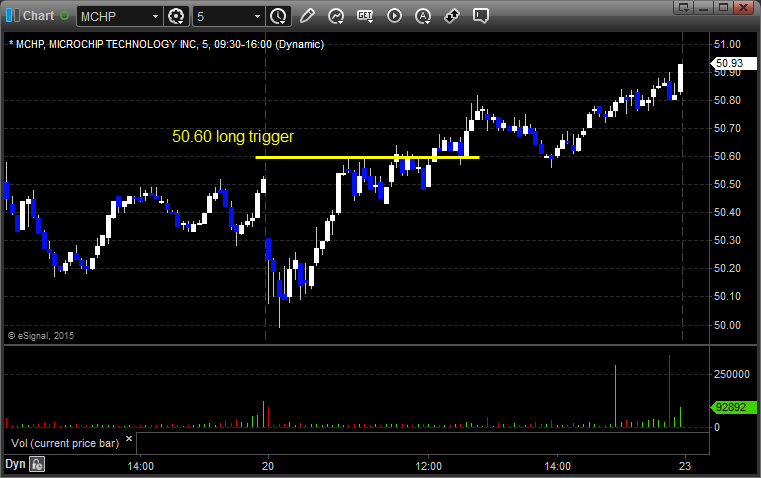Click the 50.60 price axis label

(x=727, y=156)
